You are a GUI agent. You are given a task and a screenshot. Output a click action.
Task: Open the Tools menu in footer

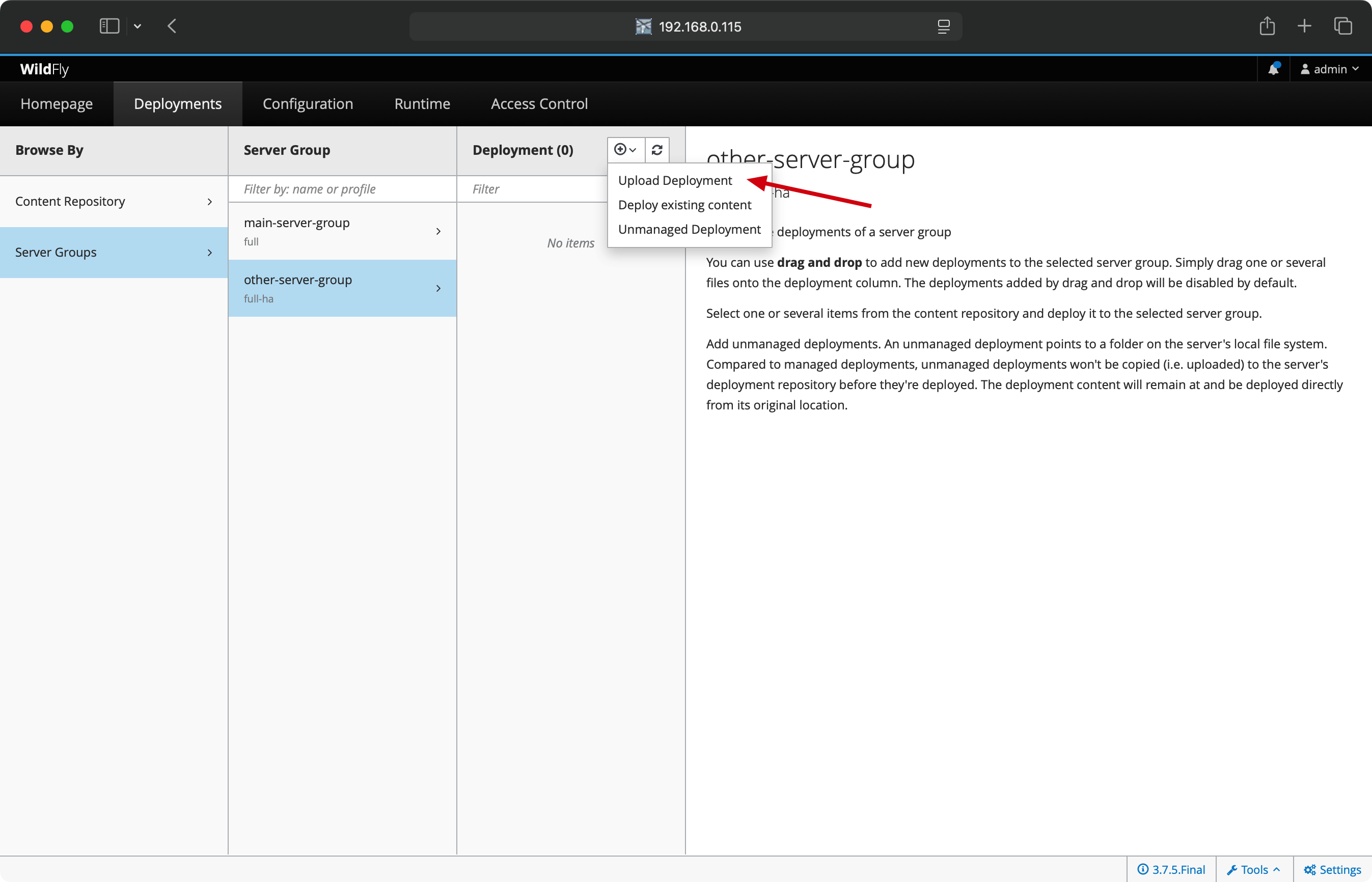click(1253, 869)
